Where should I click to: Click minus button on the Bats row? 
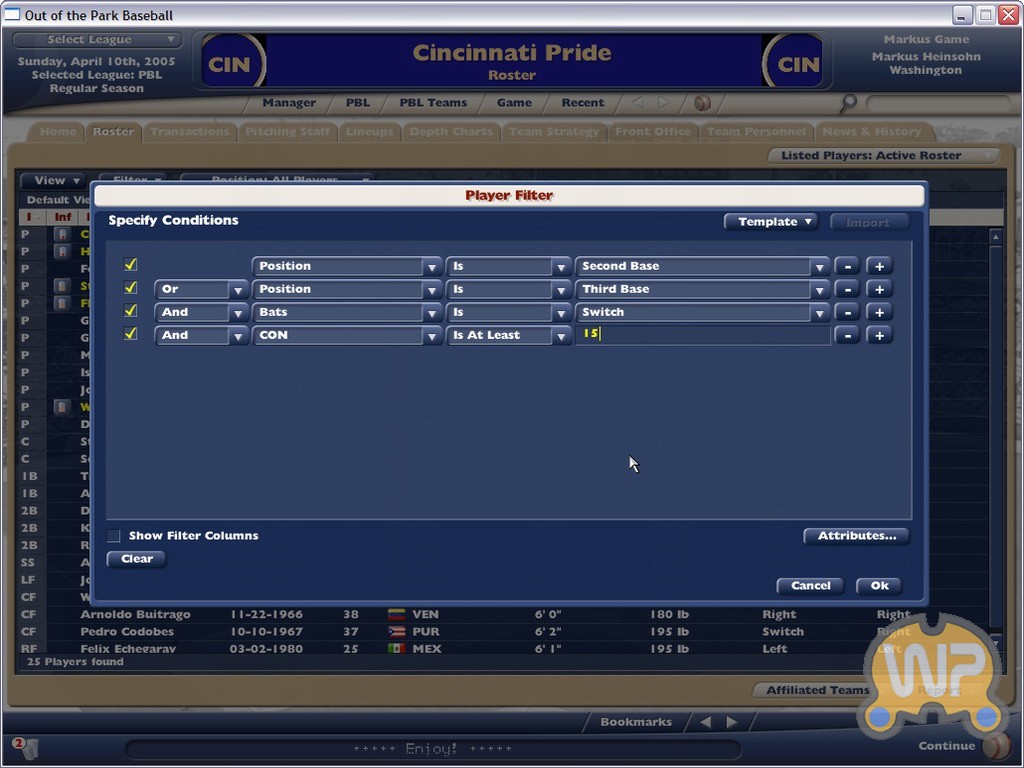pos(847,312)
